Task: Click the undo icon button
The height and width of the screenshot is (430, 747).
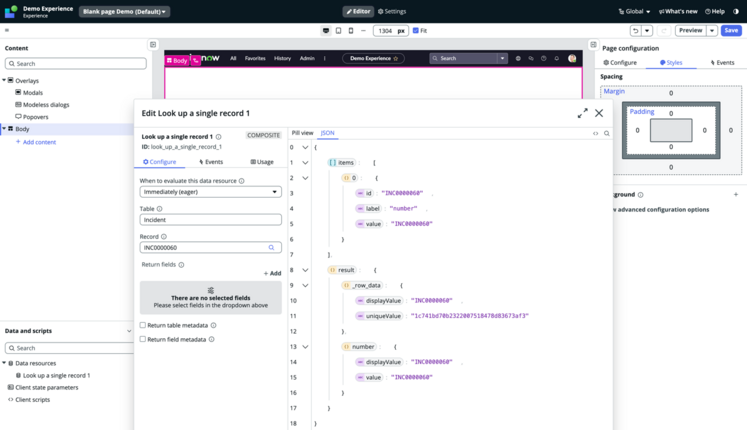Action: [636, 30]
